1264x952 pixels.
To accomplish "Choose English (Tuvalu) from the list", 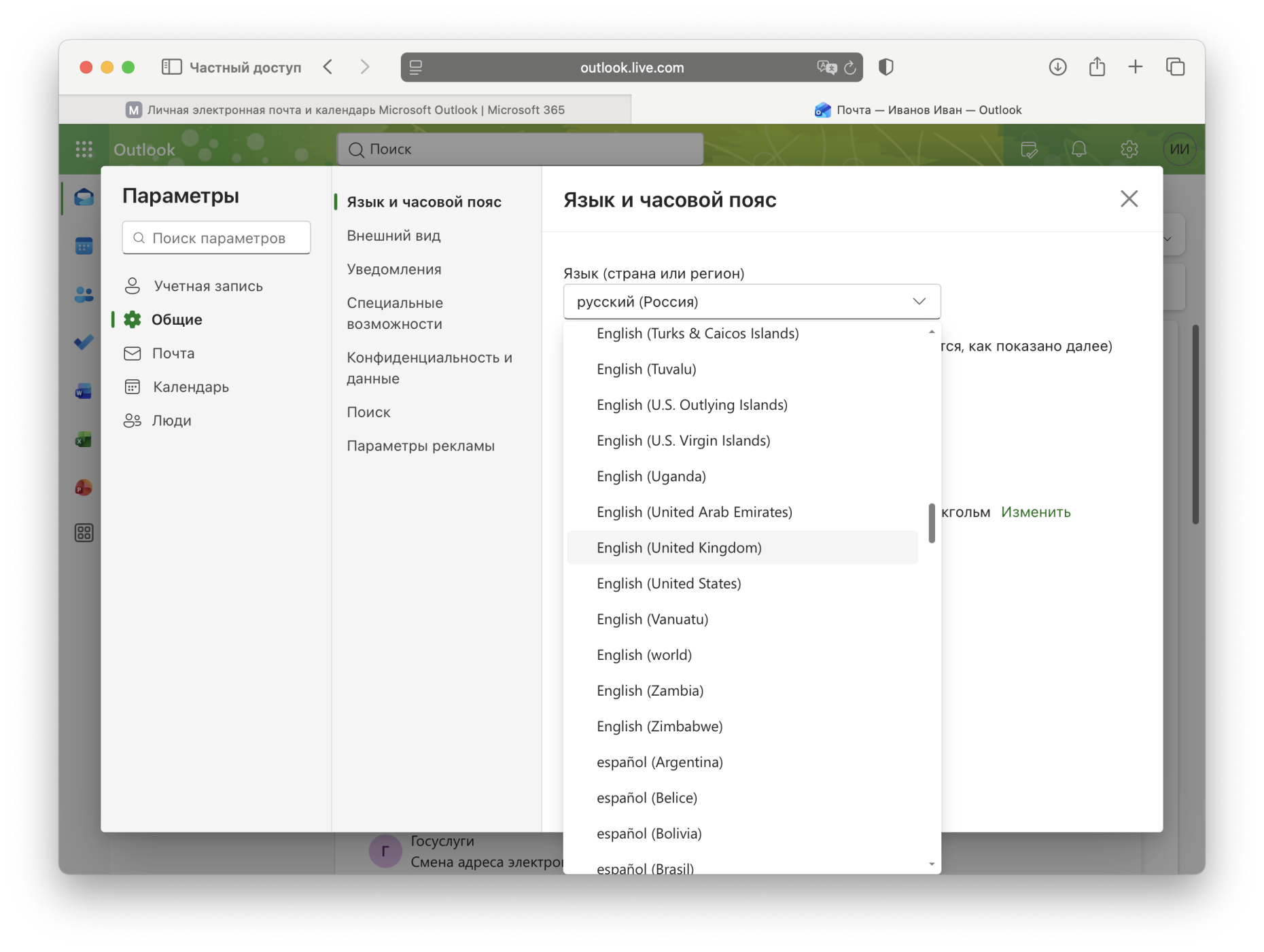I will pos(743,369).
